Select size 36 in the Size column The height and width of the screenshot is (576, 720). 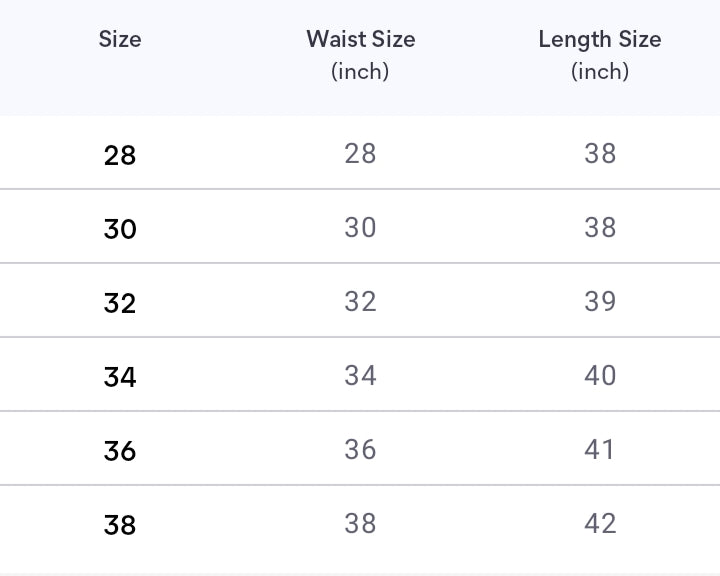coord(120,451)
